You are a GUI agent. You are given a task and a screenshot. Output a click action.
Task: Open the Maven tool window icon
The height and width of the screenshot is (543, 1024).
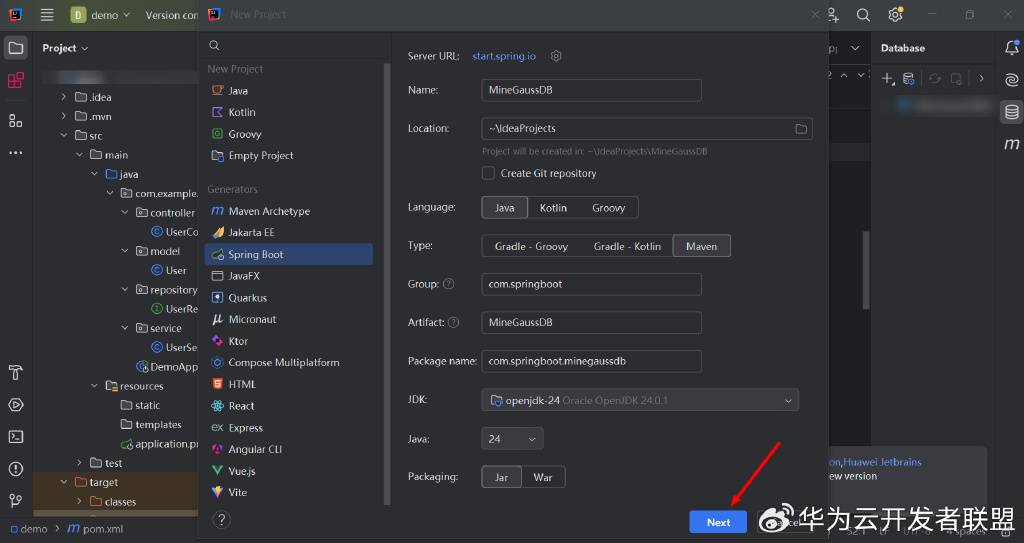tap(1012, 144)
